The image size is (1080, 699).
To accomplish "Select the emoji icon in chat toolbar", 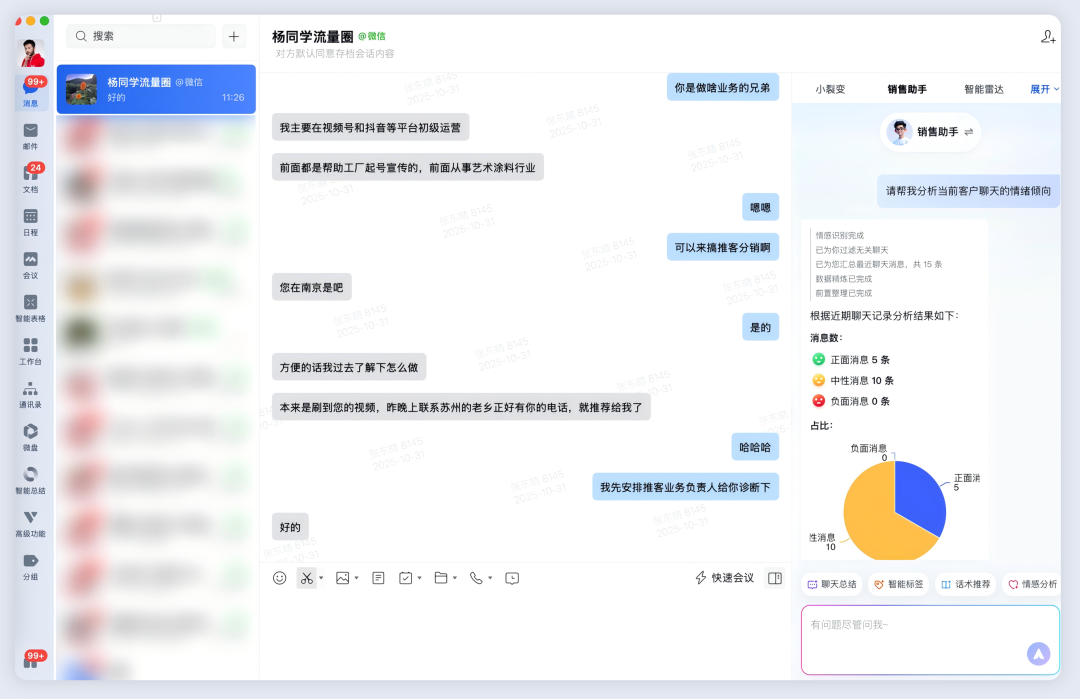I will click(x=279, y=578).
